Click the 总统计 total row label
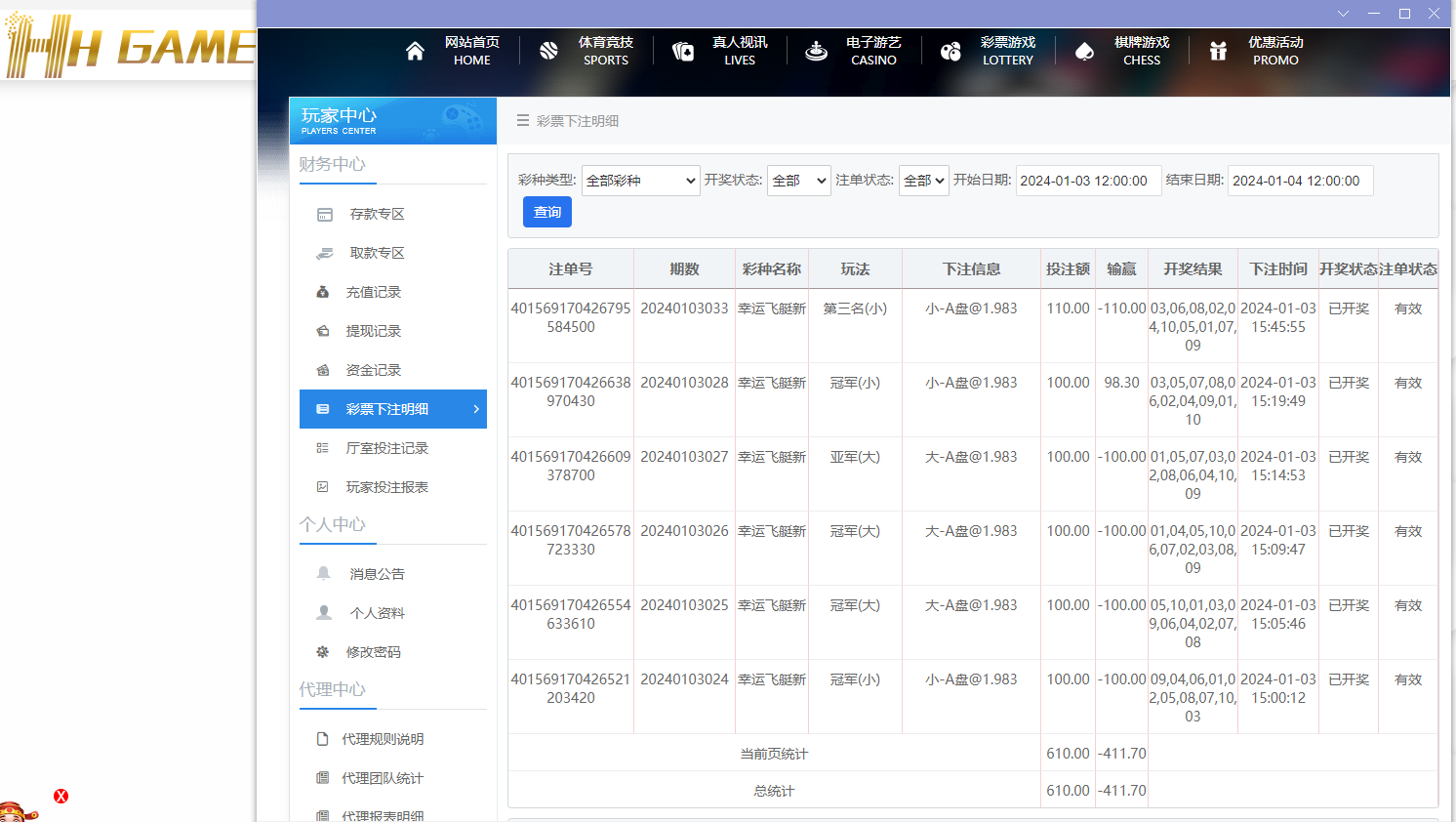Viewport: 1456px width, 822px height. 774,791
